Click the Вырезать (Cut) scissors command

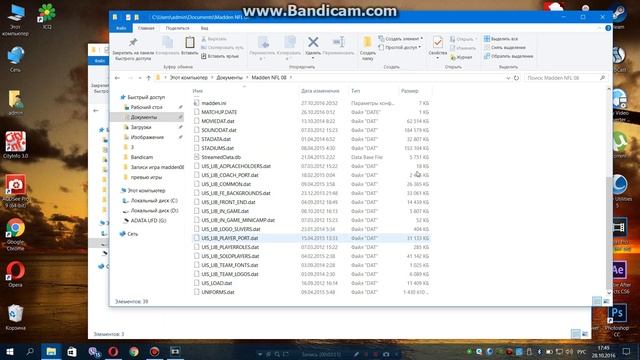214,39
